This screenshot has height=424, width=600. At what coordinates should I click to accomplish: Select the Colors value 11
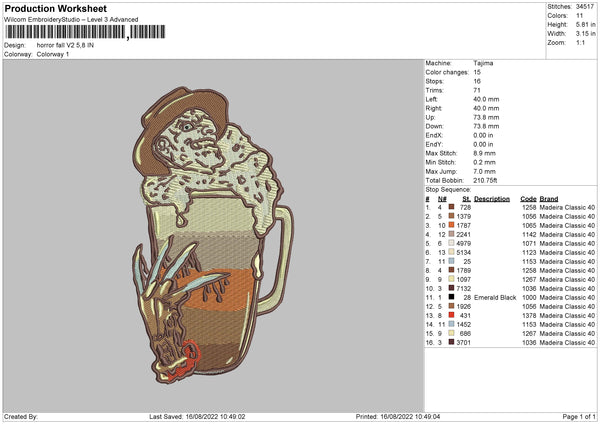point(580,16)
